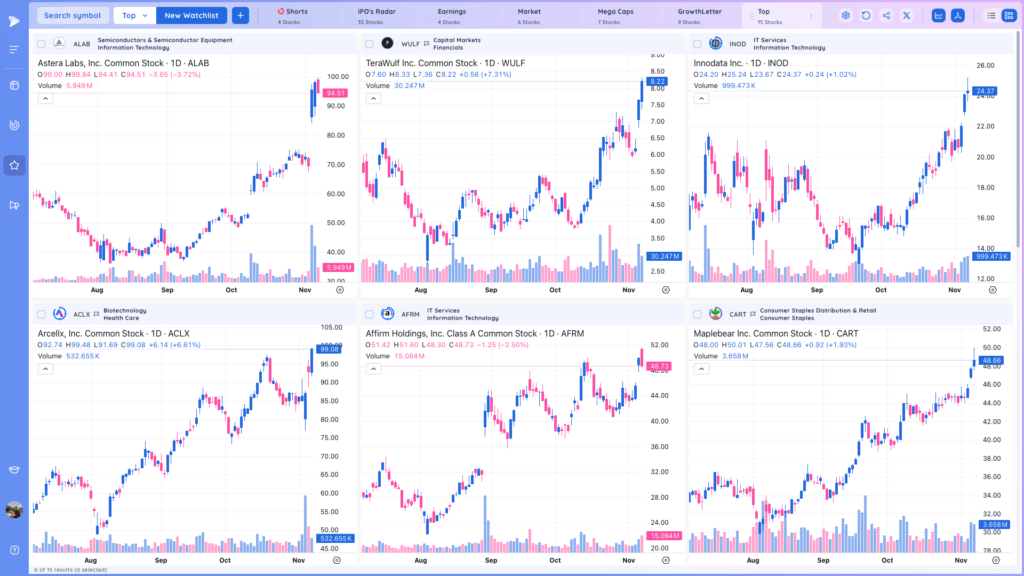1024x576 pixels.
Task: Open the Mega Caps watchlist tab
Action: click(x=615, y=16)
